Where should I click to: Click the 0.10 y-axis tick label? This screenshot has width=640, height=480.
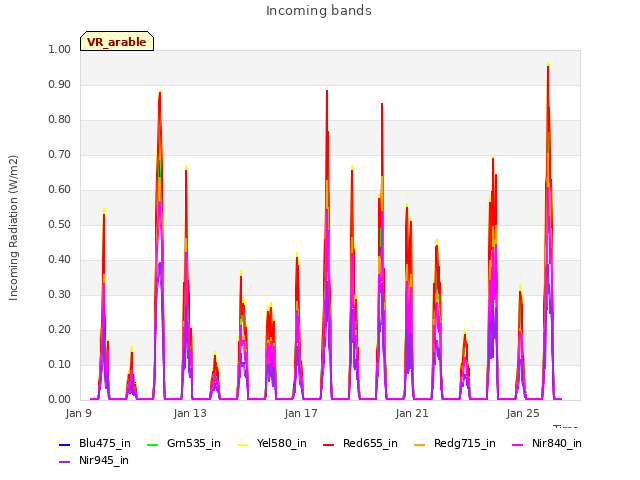(x=60, y=364)
